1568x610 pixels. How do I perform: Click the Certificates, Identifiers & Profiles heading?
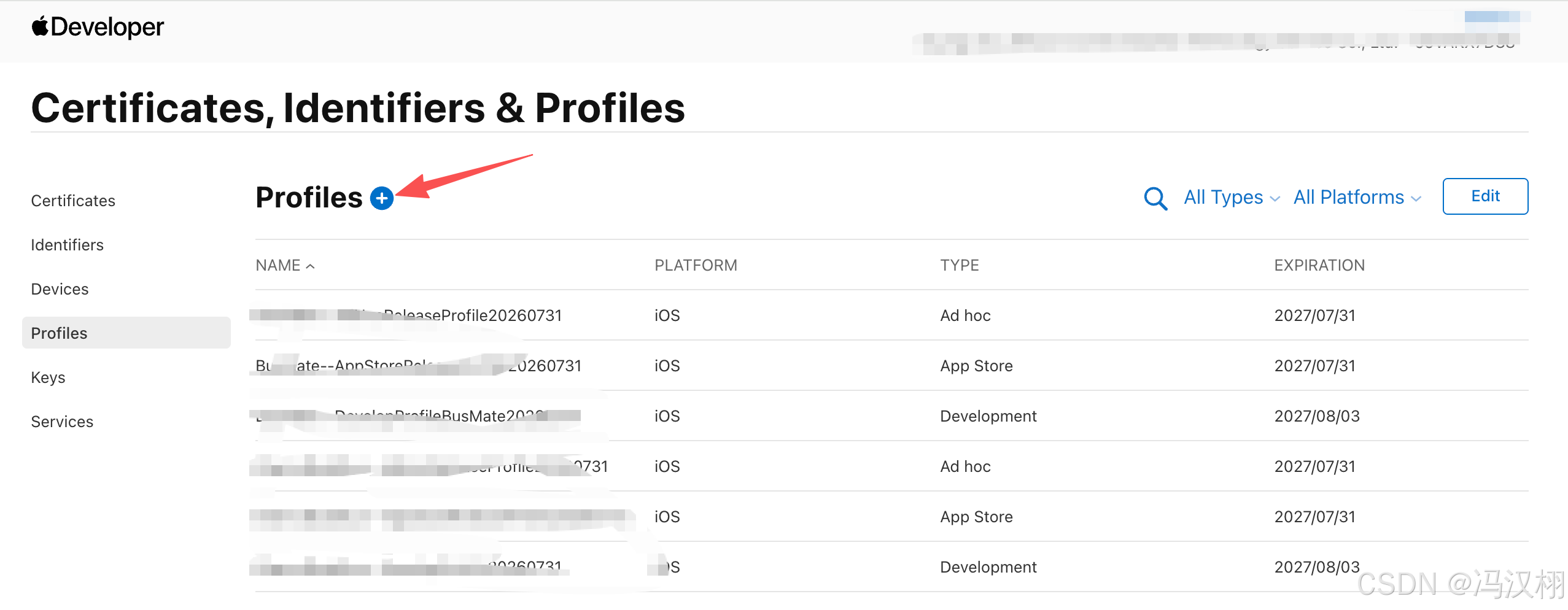click(x=358, y=108)
